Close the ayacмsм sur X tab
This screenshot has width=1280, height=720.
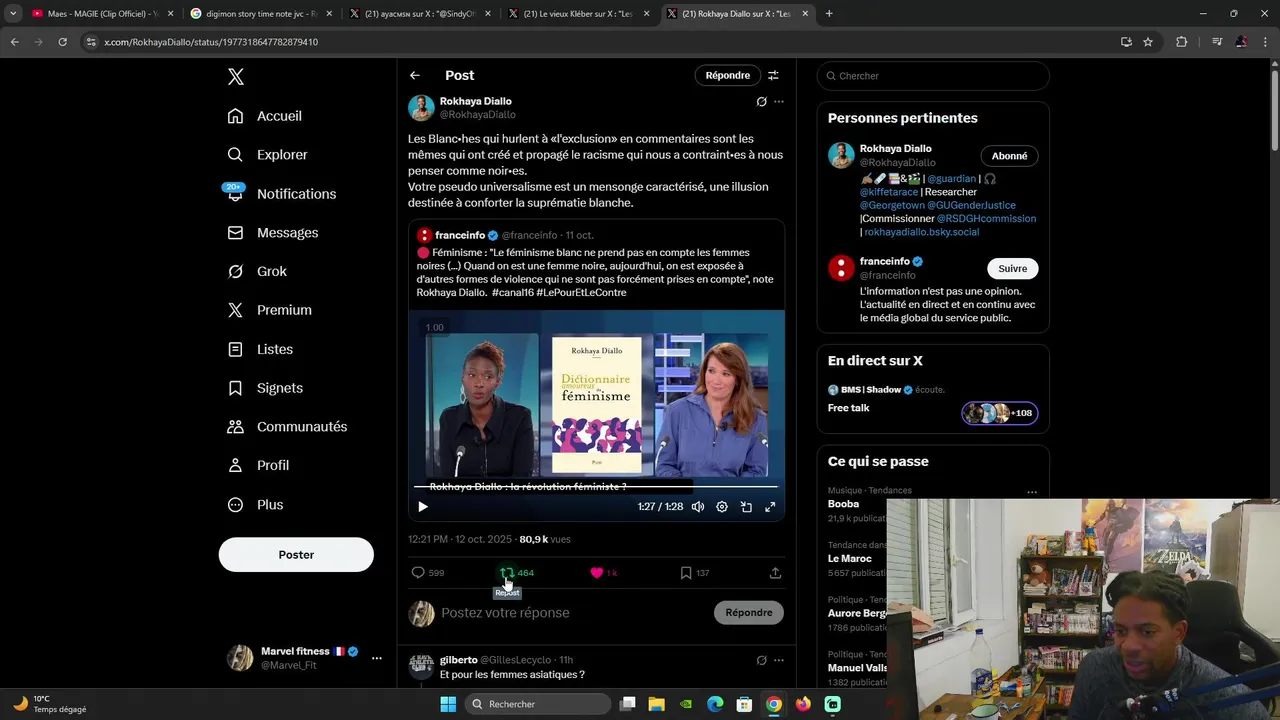pyautogui.click(x=487, y=14)
